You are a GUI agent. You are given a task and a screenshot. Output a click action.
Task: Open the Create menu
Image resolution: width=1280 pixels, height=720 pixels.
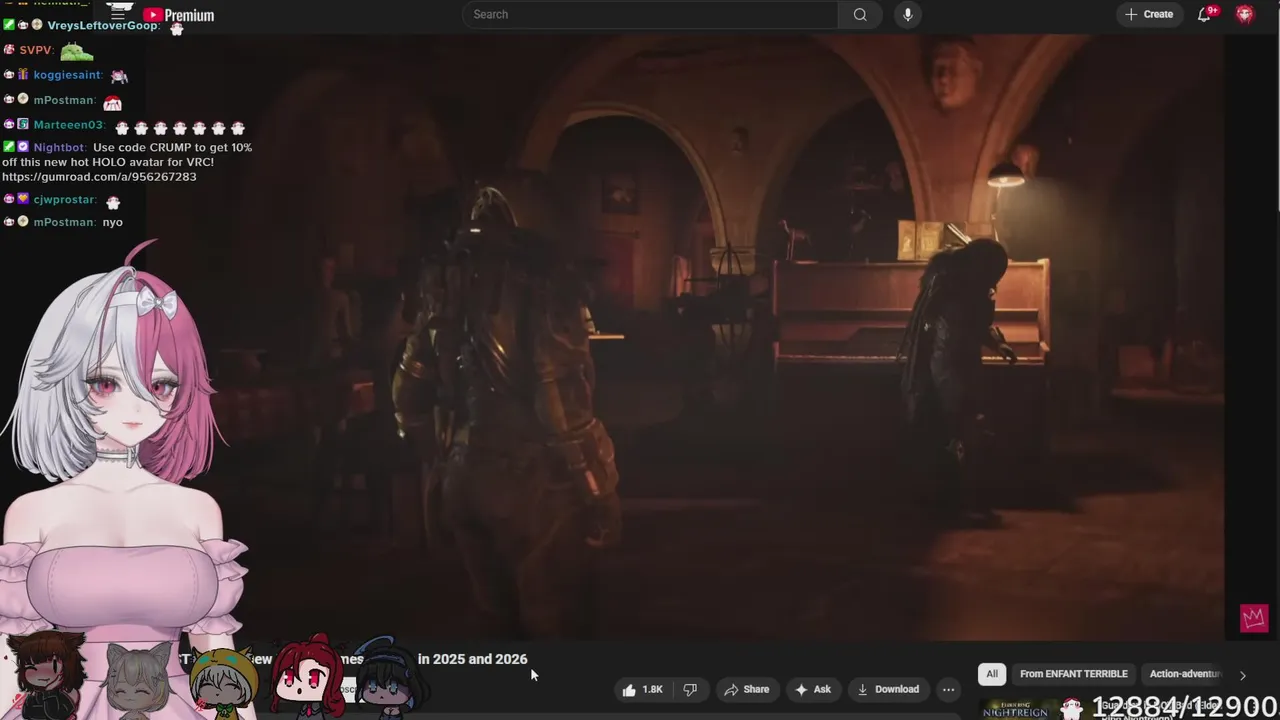(x=1149, y=14)
